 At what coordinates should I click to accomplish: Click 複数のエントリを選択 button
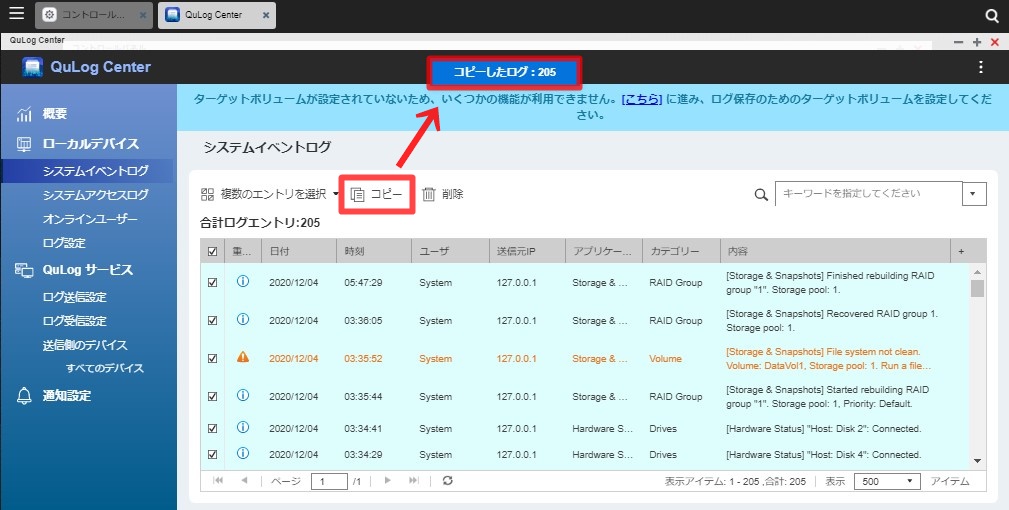264,194
